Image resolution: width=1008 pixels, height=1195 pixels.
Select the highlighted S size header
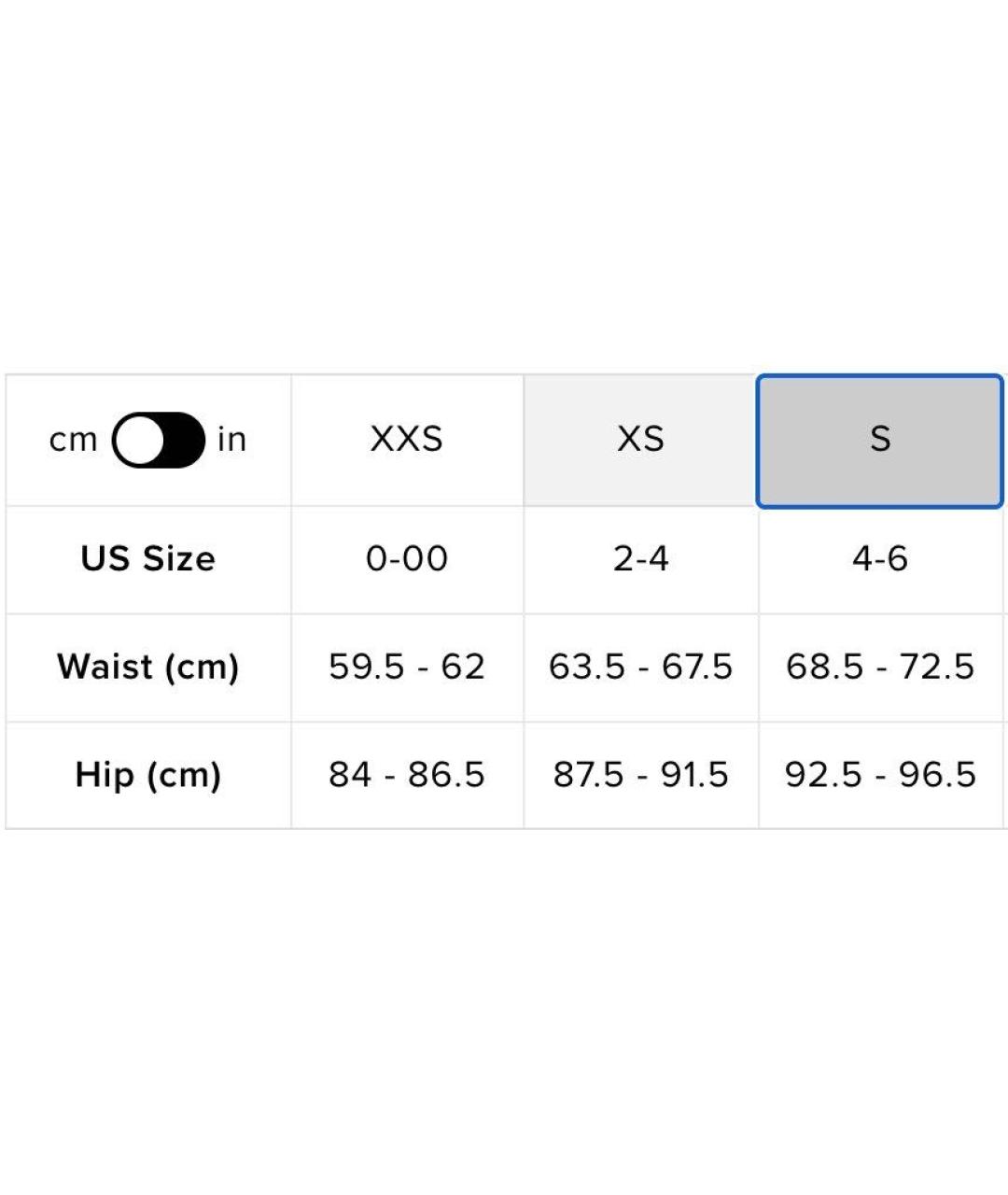(x=879, y=440)
